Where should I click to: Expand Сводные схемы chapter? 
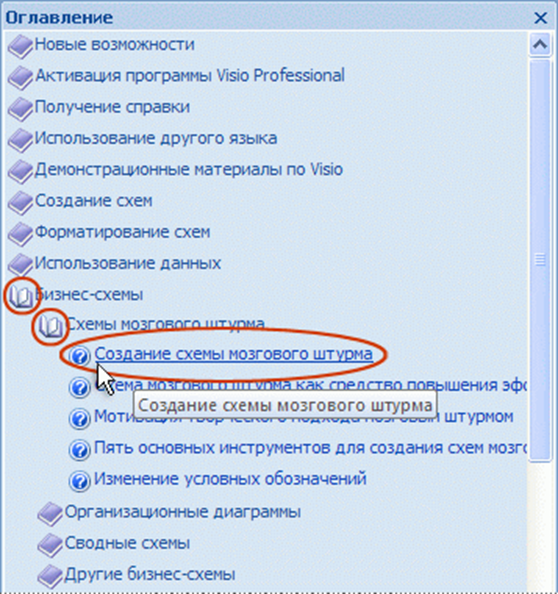click(127, 543)
